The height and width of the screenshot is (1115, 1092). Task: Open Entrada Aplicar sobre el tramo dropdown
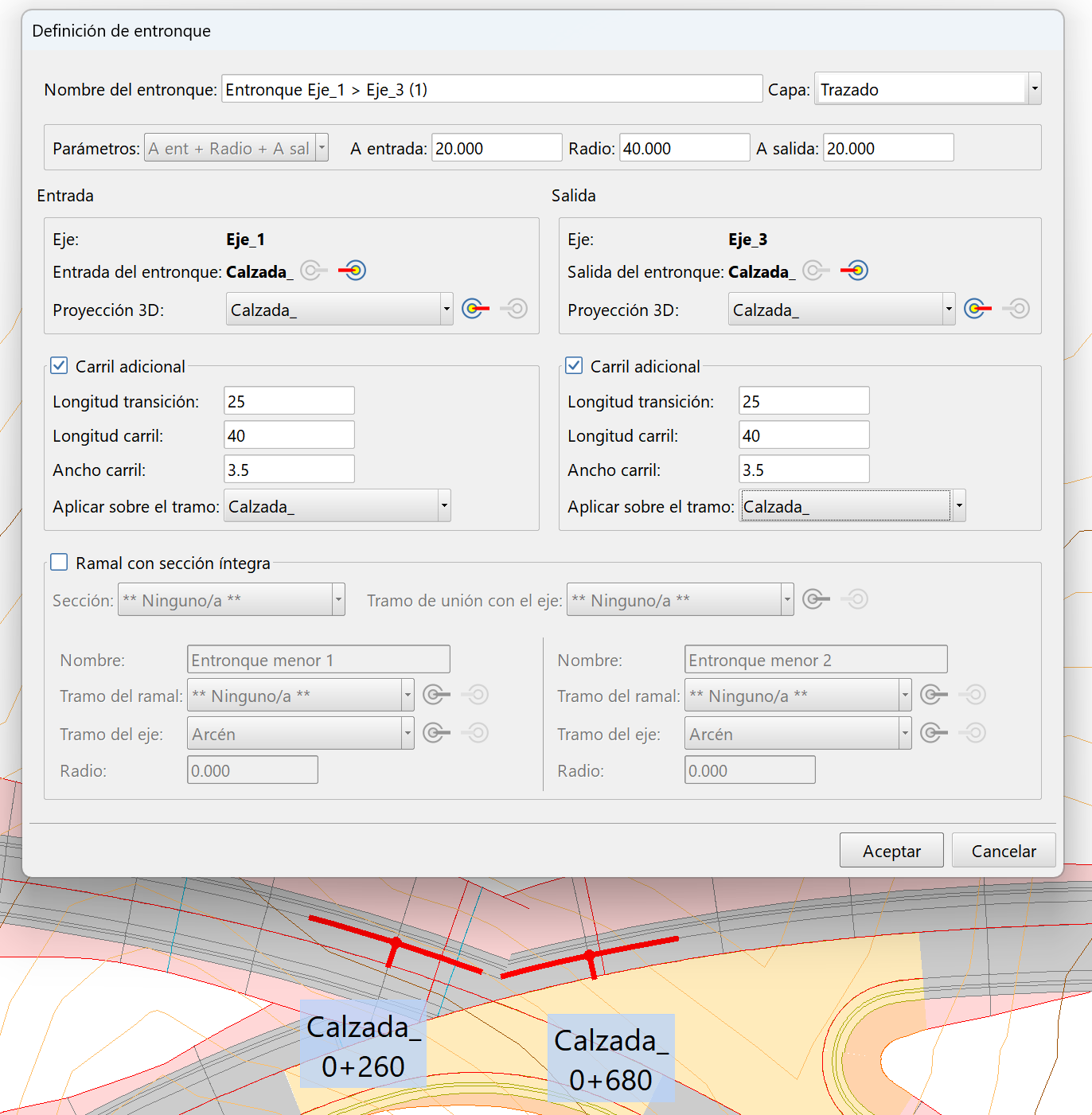click(444, 506)
